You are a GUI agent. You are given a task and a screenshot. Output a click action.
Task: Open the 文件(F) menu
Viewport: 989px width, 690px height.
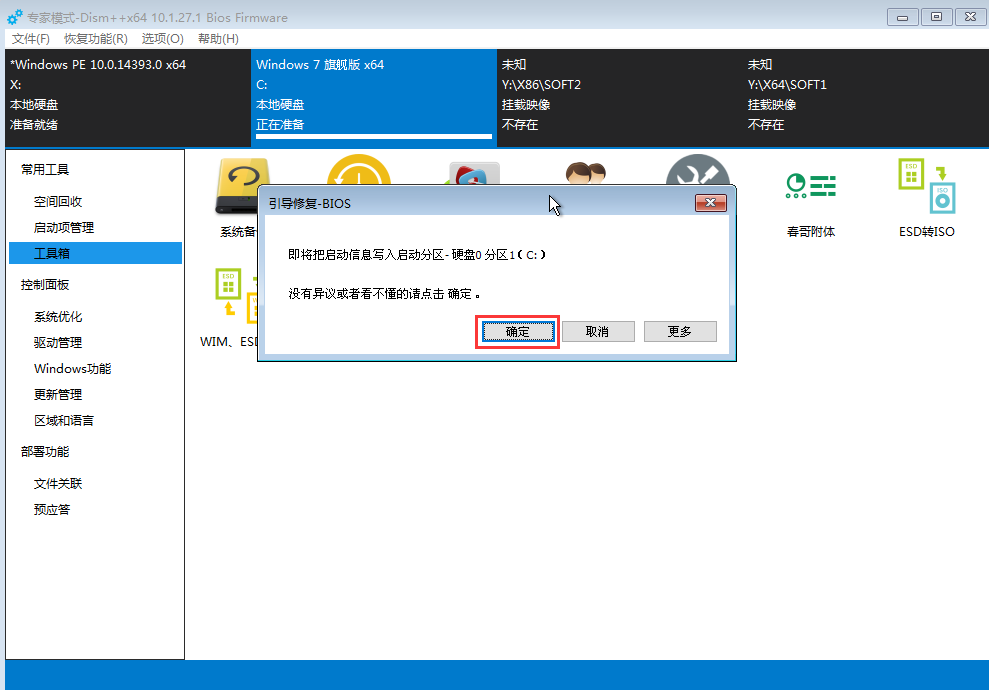click(31, 39)
